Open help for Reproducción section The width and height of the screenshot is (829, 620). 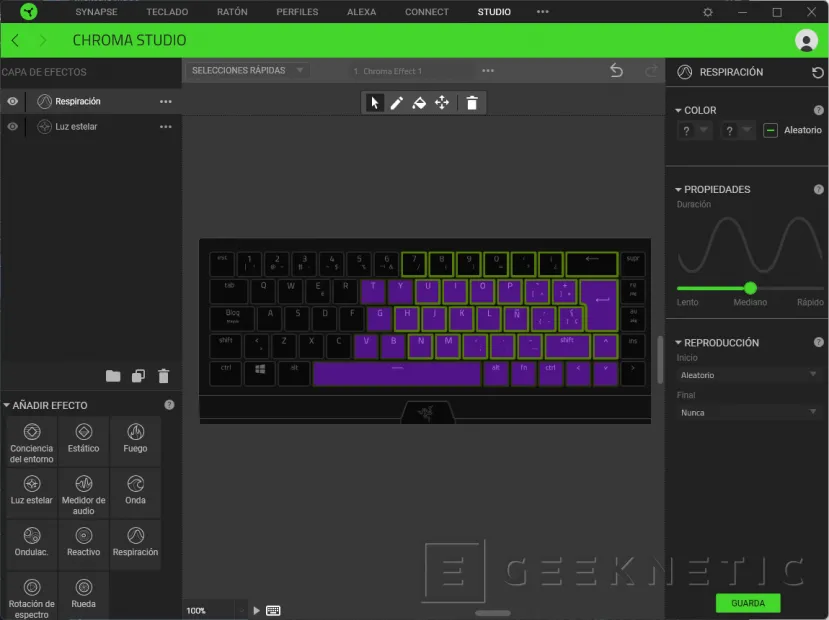coord(818,342)
